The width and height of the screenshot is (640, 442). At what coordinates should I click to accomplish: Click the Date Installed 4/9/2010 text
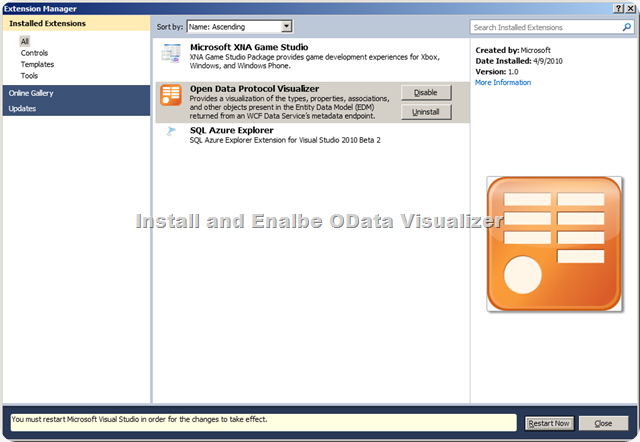point(519,61)
